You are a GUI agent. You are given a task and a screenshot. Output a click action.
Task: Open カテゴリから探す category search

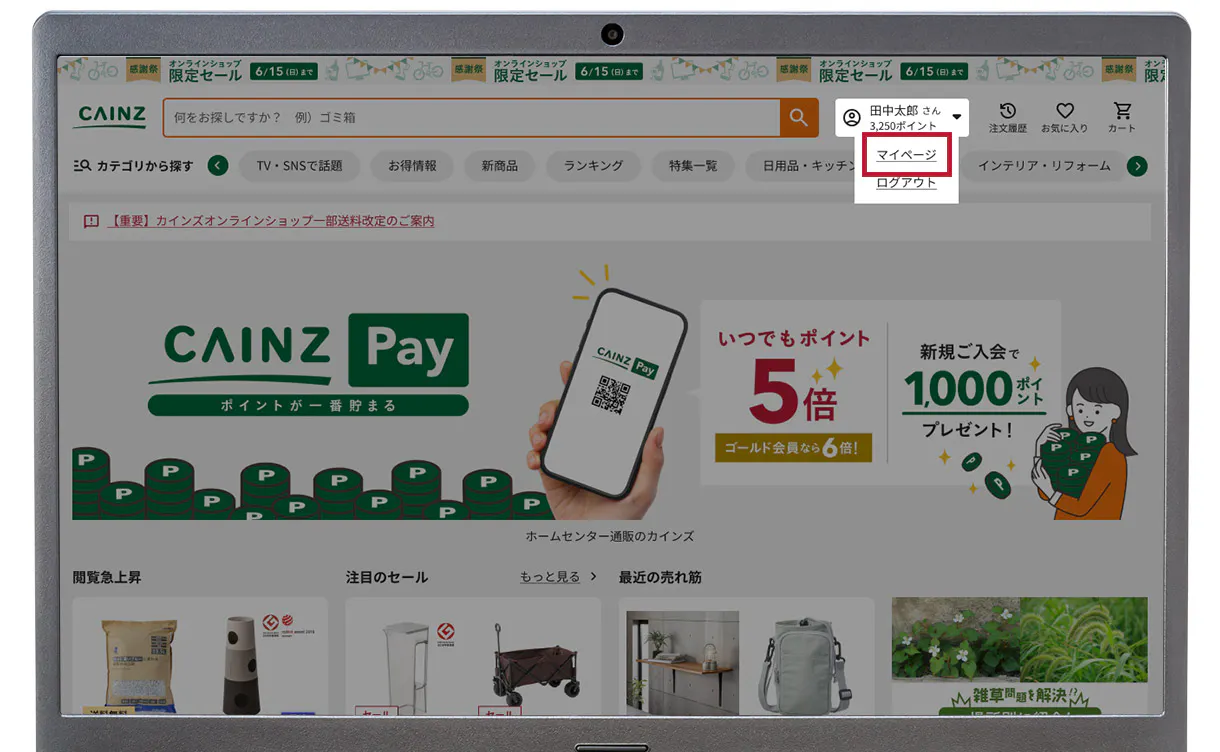point(134,166)
